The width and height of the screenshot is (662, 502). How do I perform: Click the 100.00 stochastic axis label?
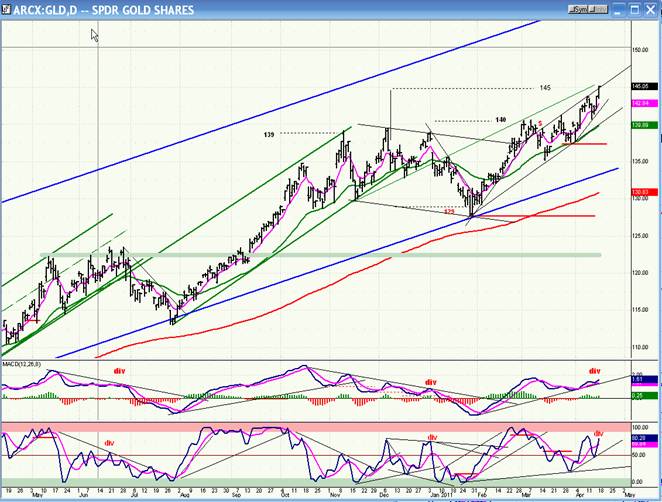tap(640, 428)
